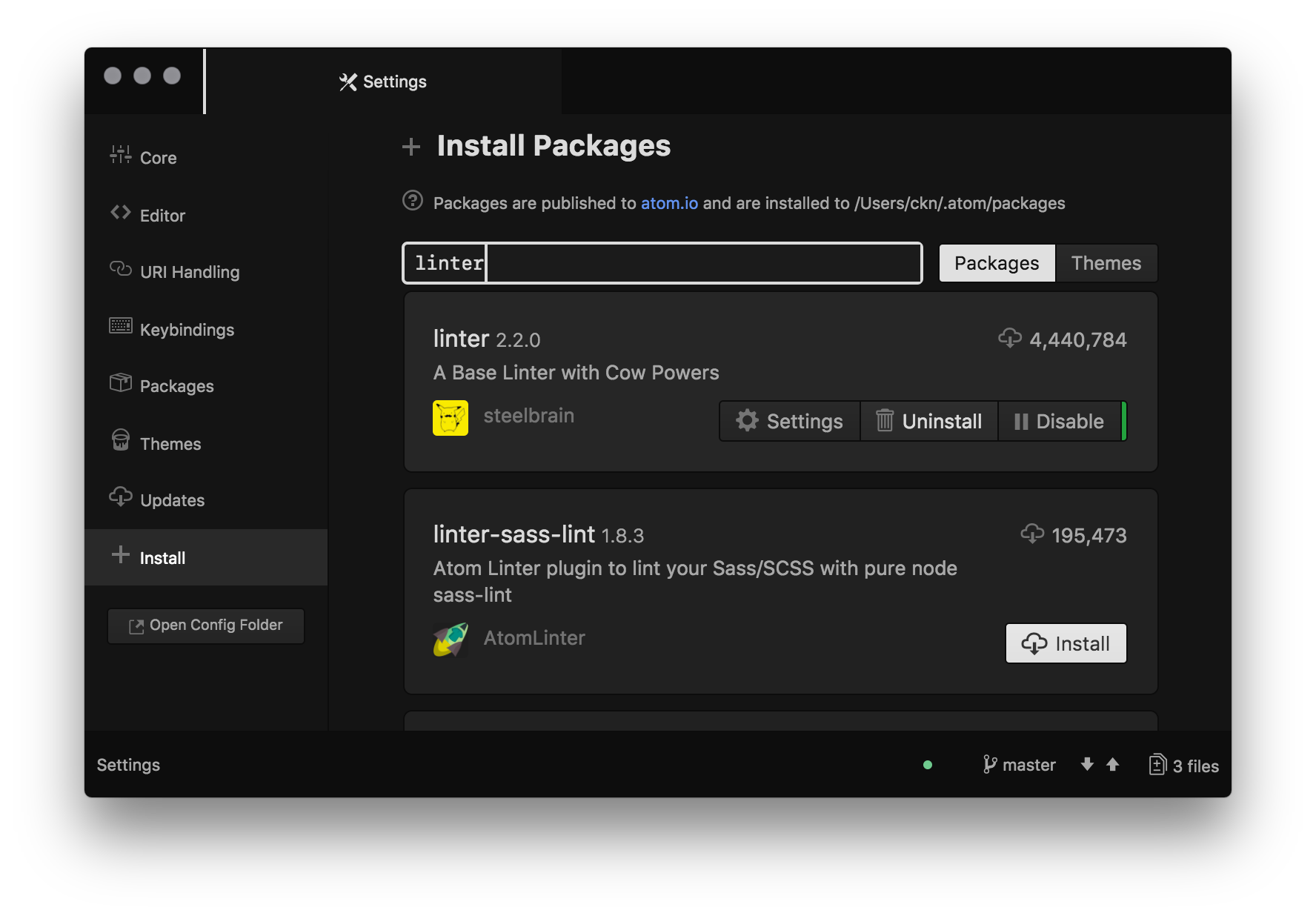Select the Themes search toggle button
This screenshot has width=1316, height=916.
point(1106,263)
